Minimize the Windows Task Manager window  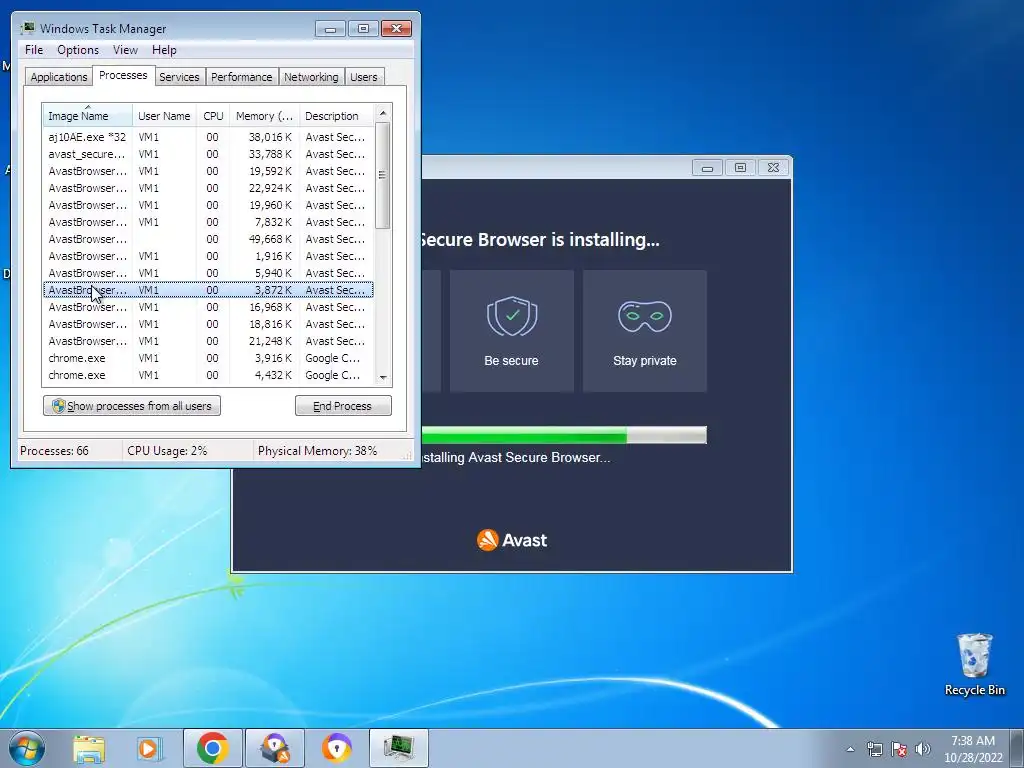(x=330, y=29)
